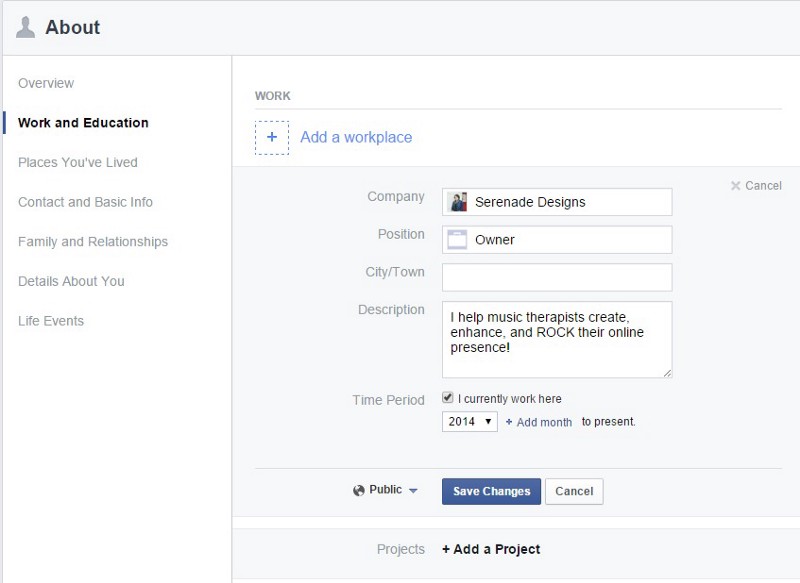This screenshot has width=800, height=583.
Task: Click the Add a workplace link
Action: 356,137
